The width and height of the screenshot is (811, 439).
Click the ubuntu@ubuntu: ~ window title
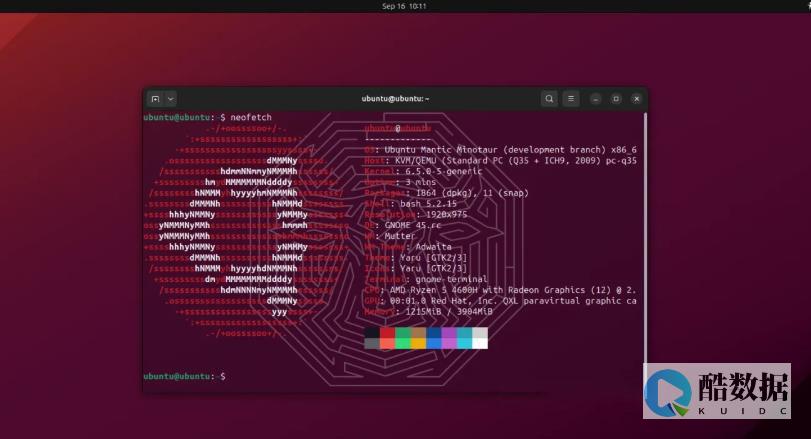396,99
